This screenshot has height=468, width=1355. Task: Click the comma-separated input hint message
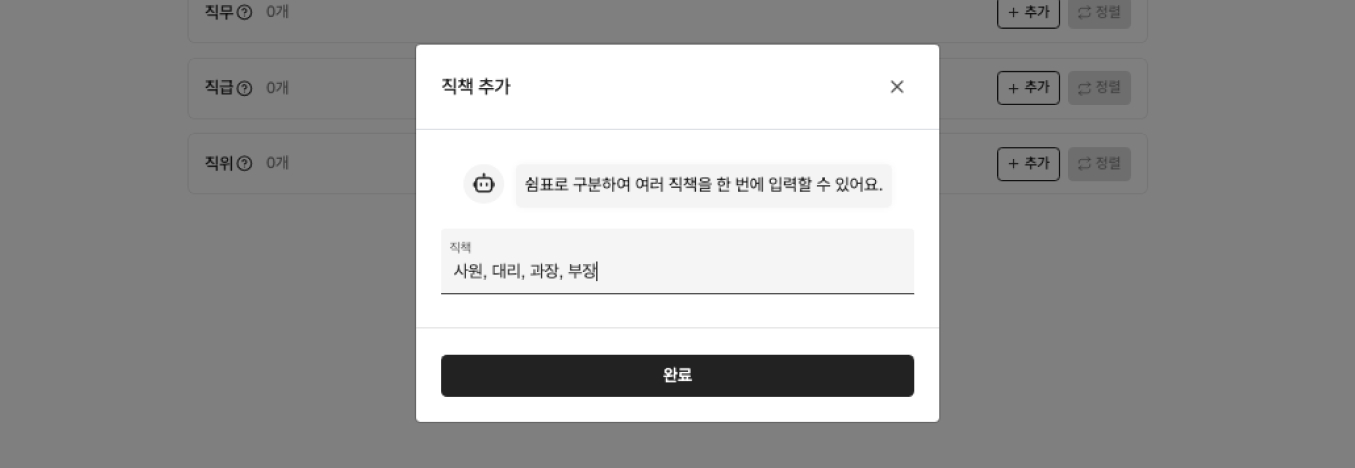click(704, 186)
